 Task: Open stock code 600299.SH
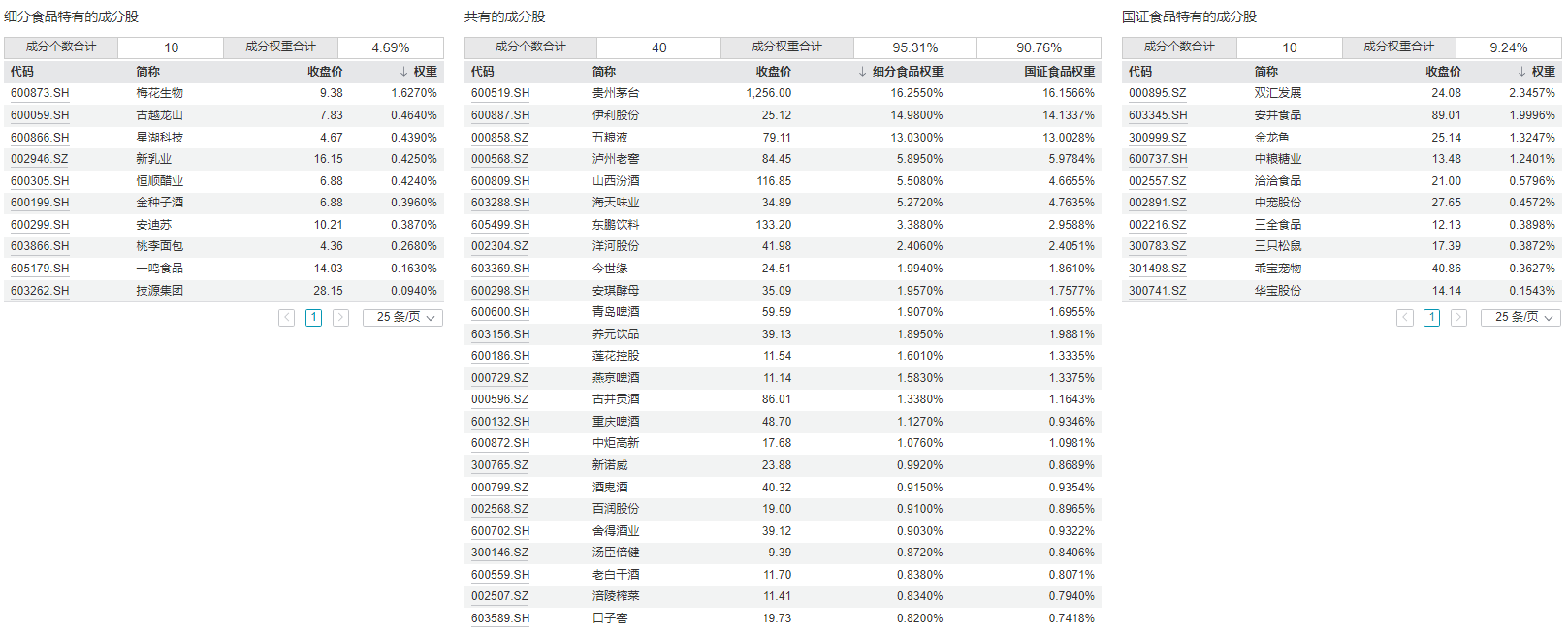(x=40, y=225)
